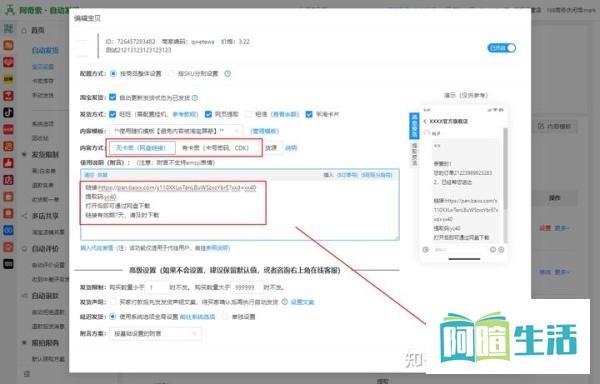The height and width of the screenshot is (384, 600).
Task: Click 管理模板 link
Action: pyautogui.click(x=264, y=131)
